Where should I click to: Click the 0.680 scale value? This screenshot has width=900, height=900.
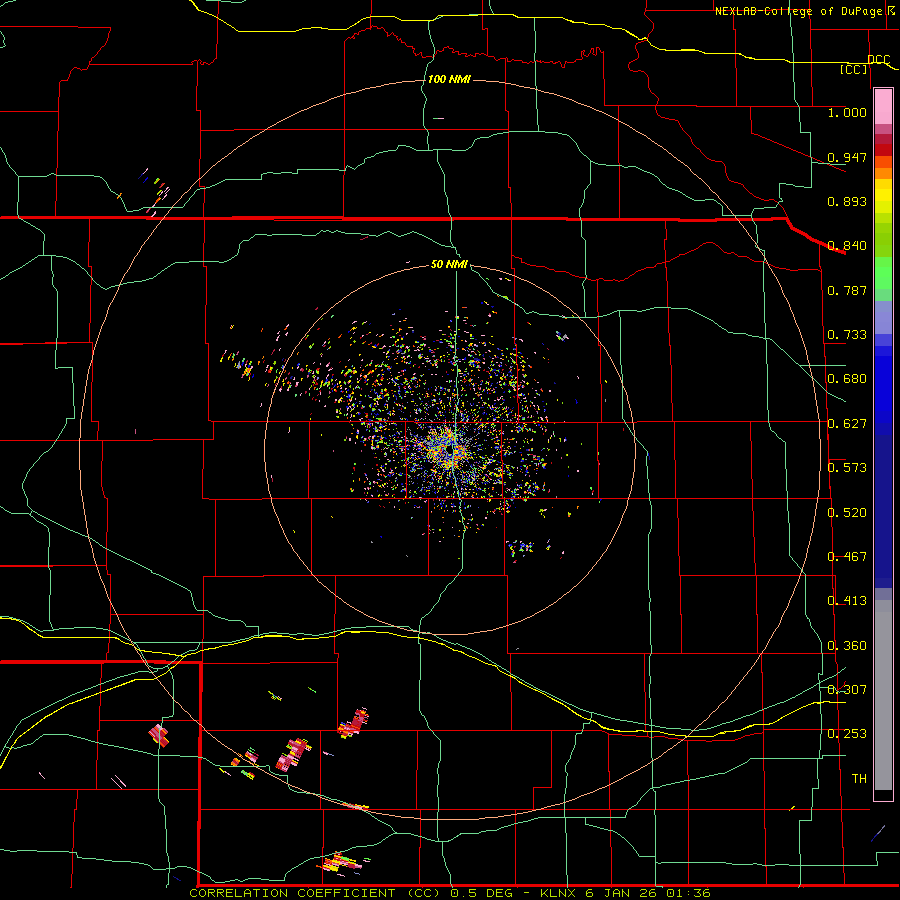click(x=847, y=379)
